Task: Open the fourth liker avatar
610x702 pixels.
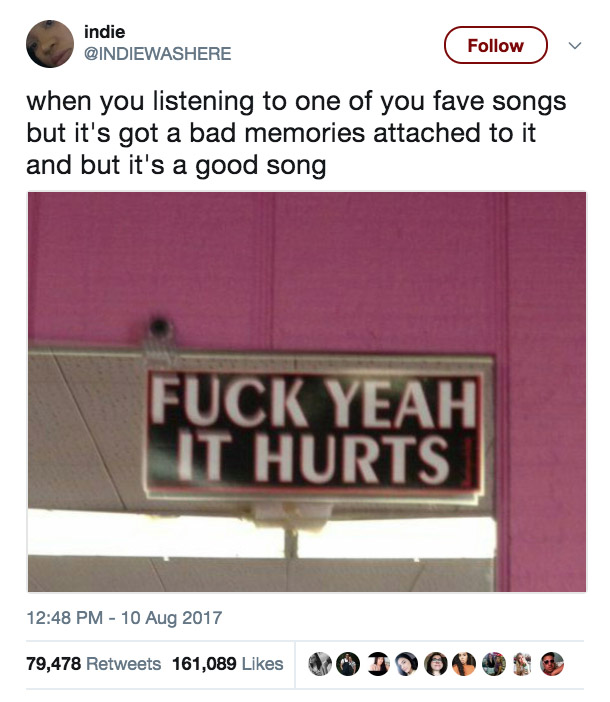Action: pos(406,664)
